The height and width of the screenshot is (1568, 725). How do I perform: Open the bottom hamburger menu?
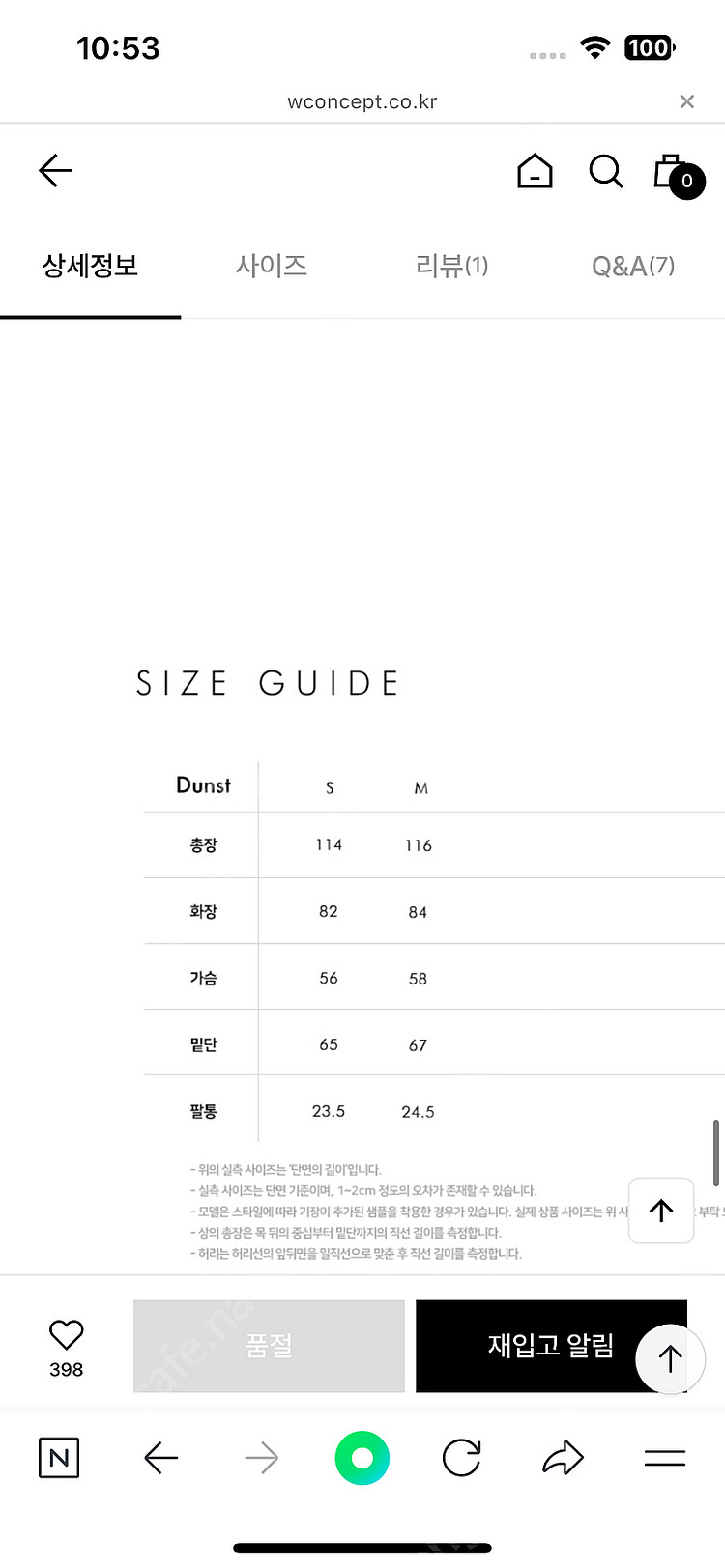pyautogui.click(x=665, y=1458)
